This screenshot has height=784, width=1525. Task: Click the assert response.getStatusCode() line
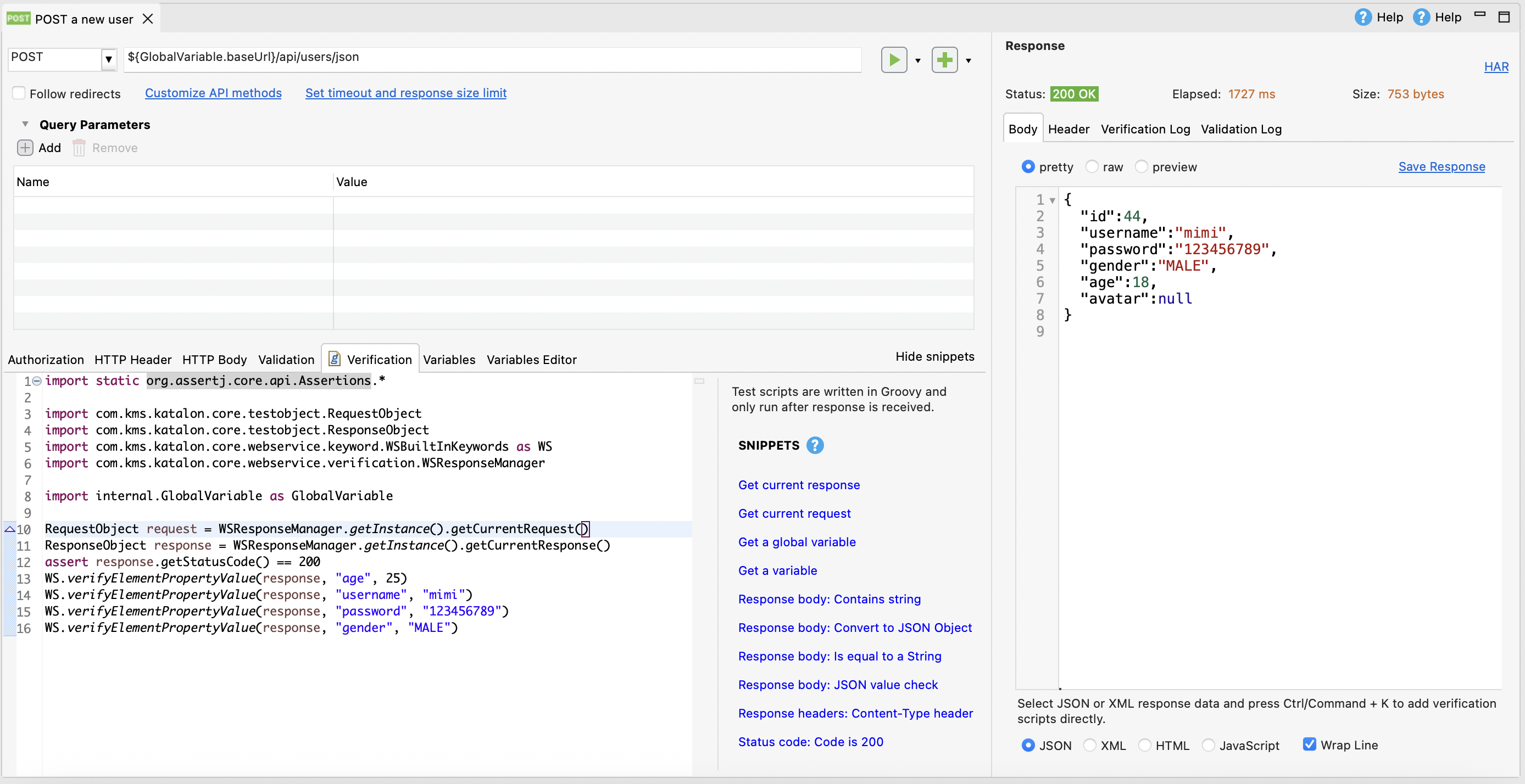click(182, 562)
